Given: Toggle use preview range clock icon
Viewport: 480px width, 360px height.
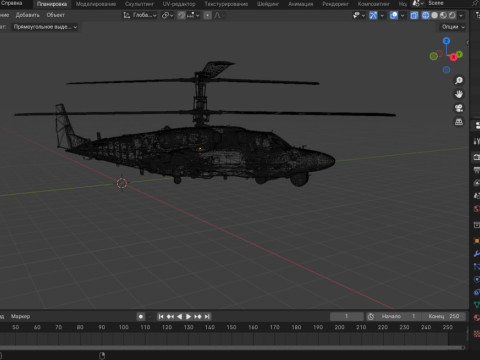Looking at the screenshot, I should click(371, 316).
